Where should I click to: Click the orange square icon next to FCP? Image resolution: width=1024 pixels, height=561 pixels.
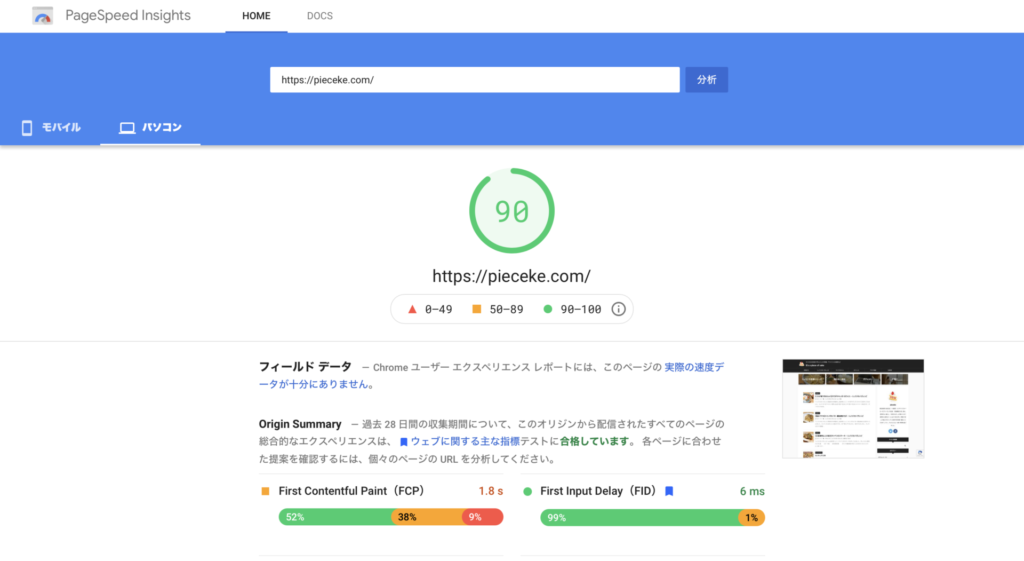click(265, 491)
